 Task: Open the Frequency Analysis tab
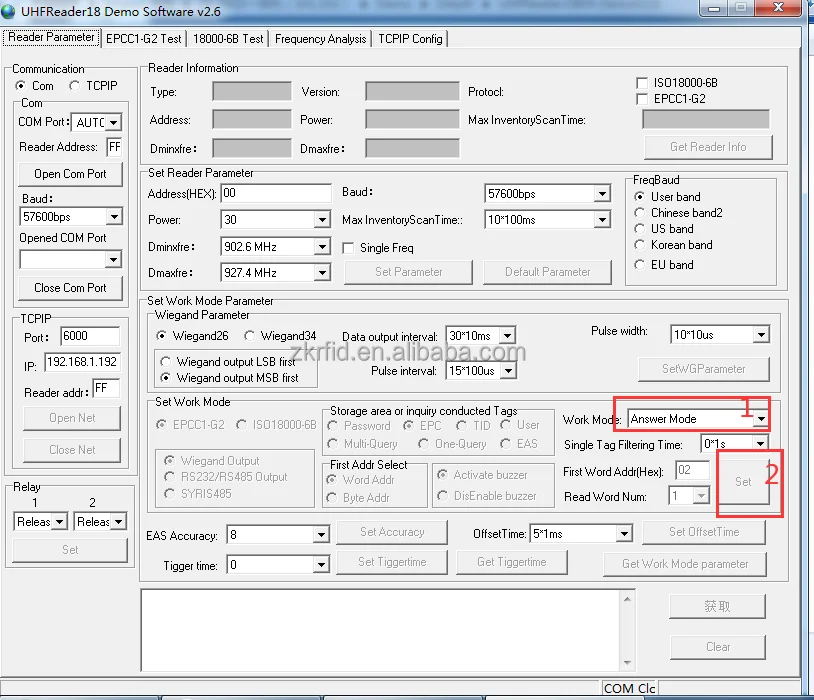pos(320,38)
